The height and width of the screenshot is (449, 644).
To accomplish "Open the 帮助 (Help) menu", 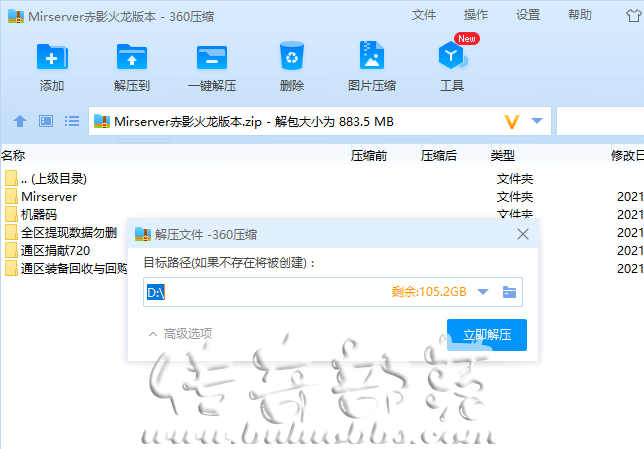I will pos(580,15).
